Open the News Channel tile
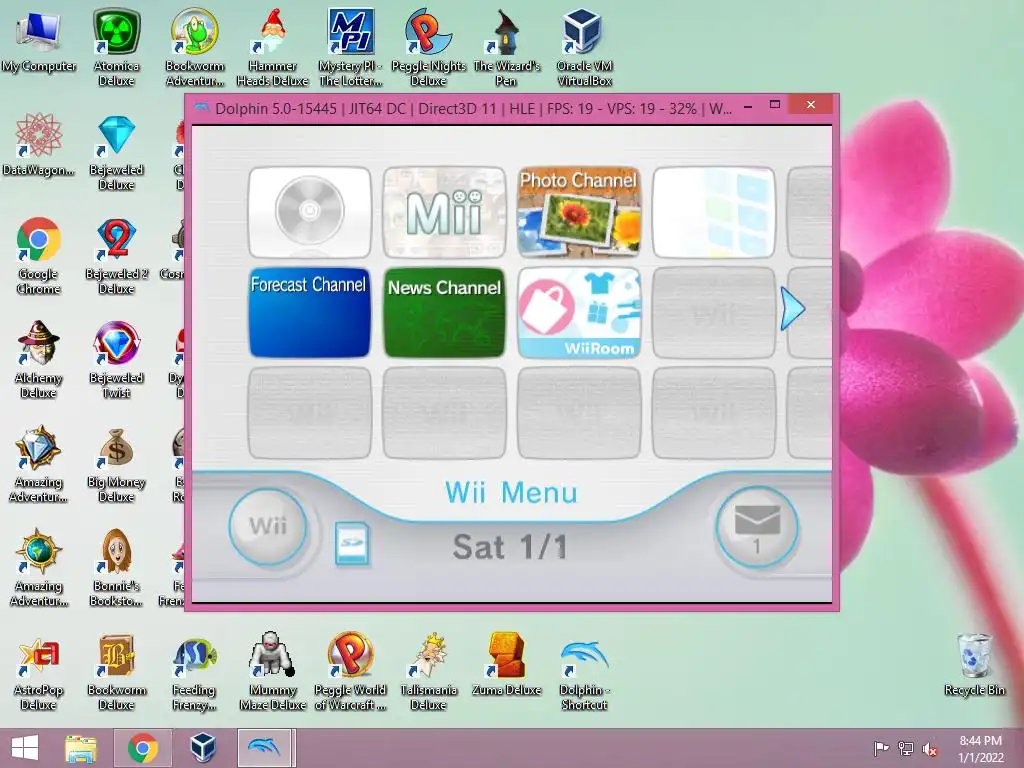 point(444,313)
